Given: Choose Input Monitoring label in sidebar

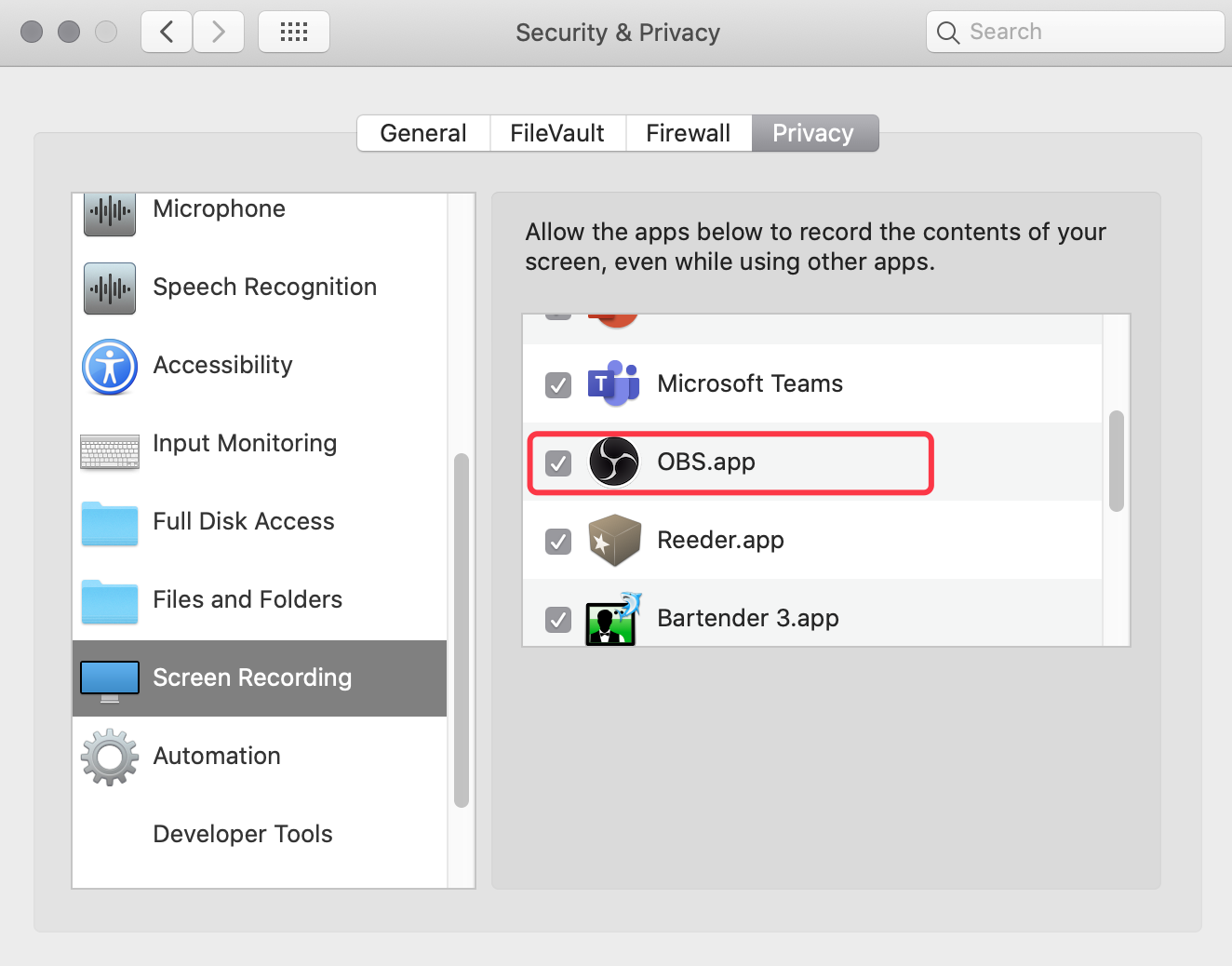Looking at the screenshot, I should 245,443.
